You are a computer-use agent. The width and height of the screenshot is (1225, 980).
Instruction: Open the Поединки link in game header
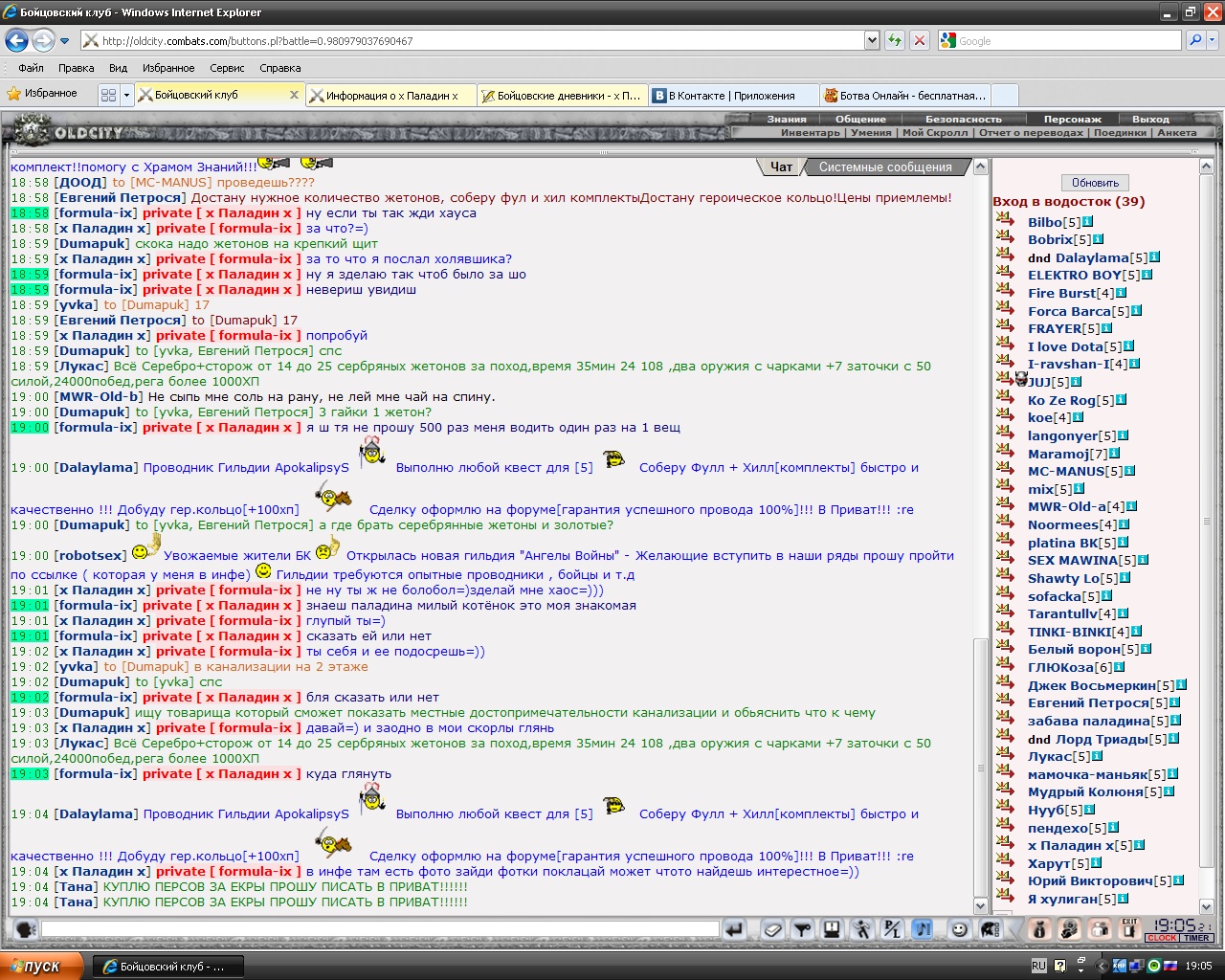1120,133
